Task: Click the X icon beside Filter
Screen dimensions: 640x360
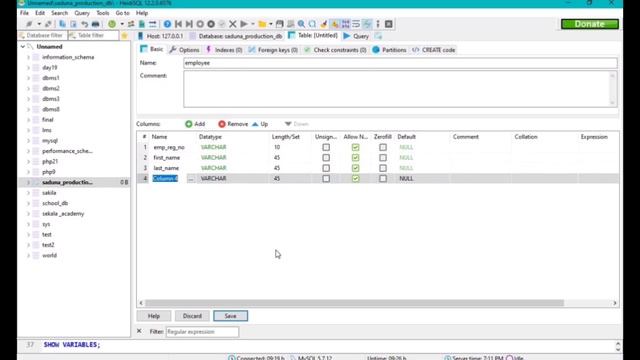Action: click(139, 331)
